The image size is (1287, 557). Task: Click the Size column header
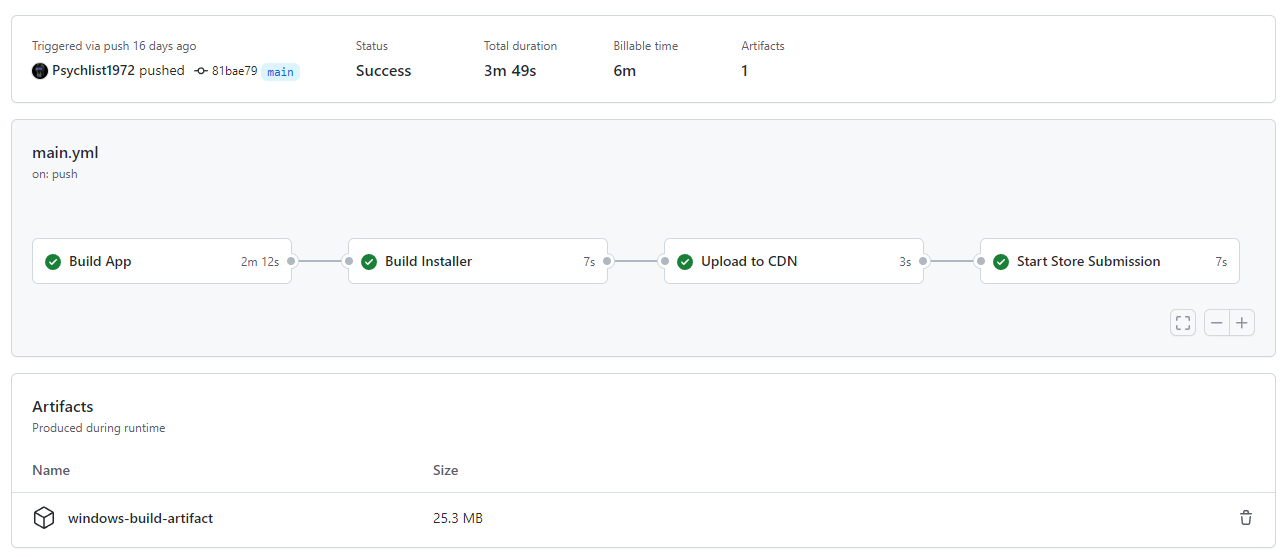tap(446, 470)
